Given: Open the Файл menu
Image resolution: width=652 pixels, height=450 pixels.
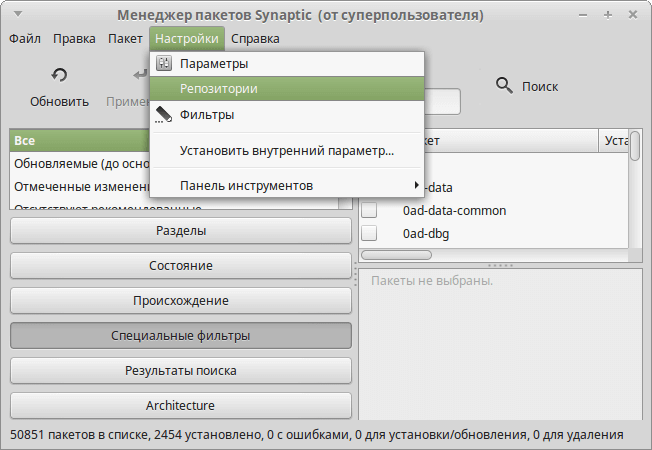Looking at the screenshot, I should 25,39.
